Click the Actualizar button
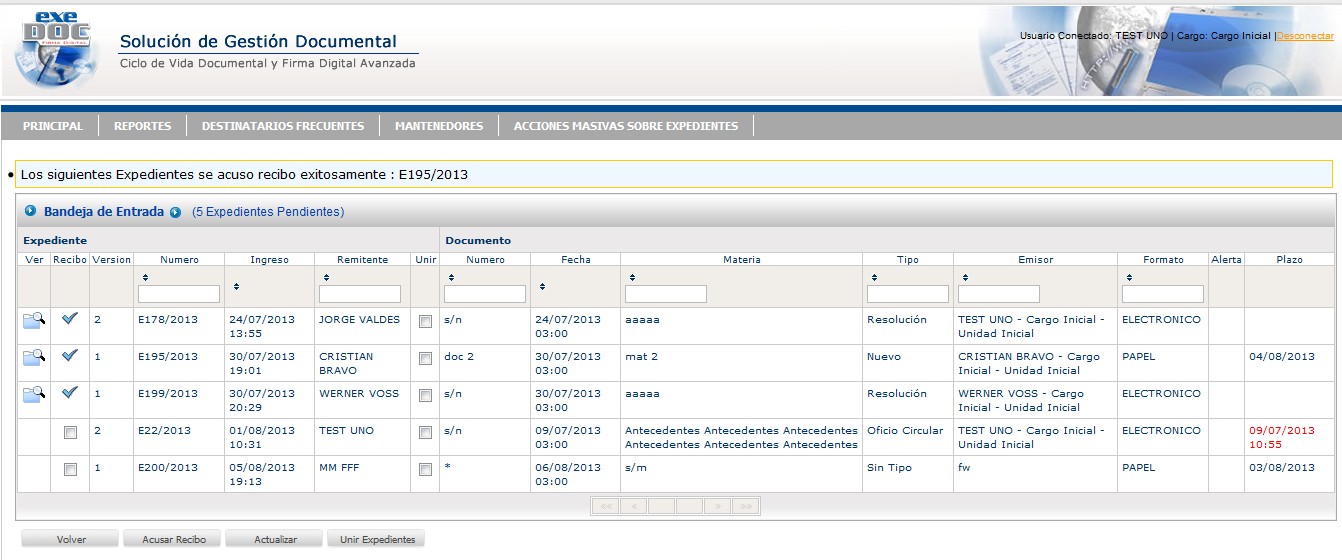This screenshot has width=1342, height=560. point(275,539)
